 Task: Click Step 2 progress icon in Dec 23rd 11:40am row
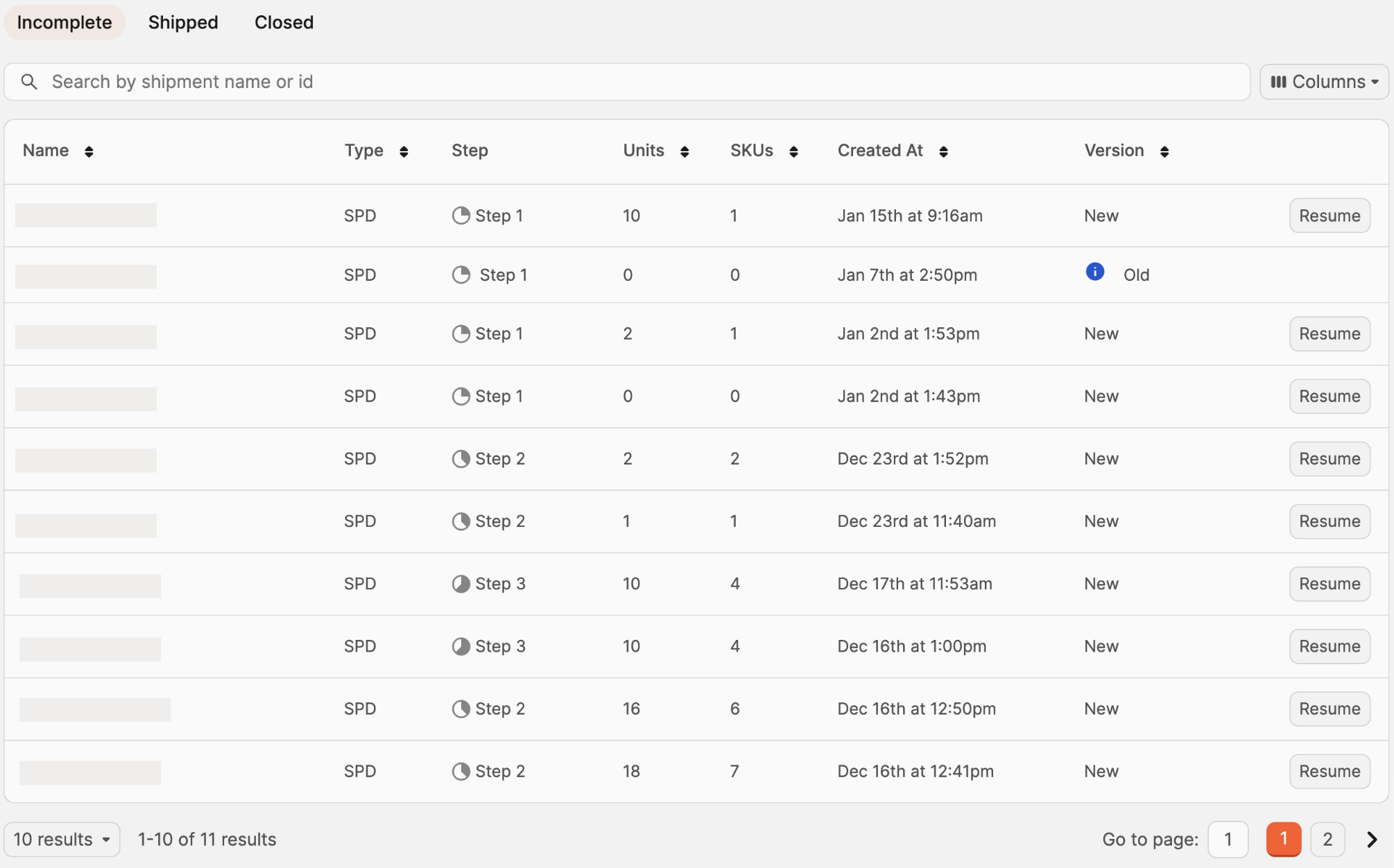click(461, 521)
